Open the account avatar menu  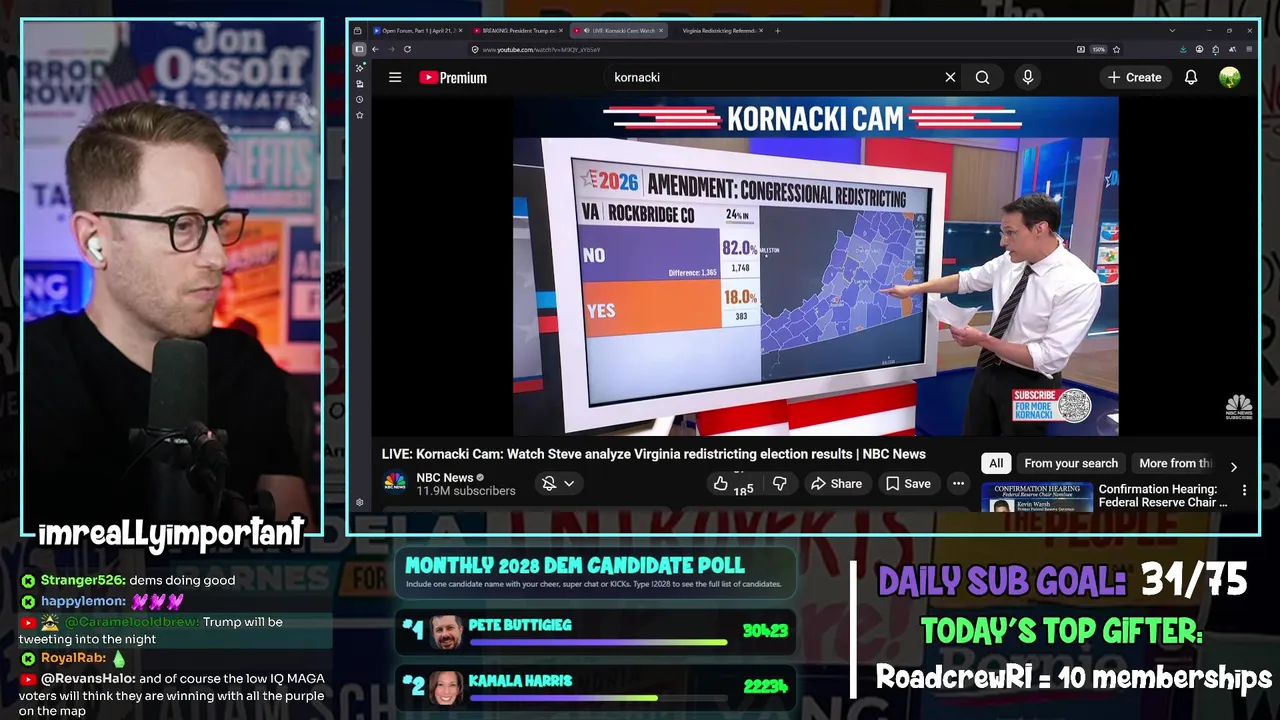tap(1230, 77)
